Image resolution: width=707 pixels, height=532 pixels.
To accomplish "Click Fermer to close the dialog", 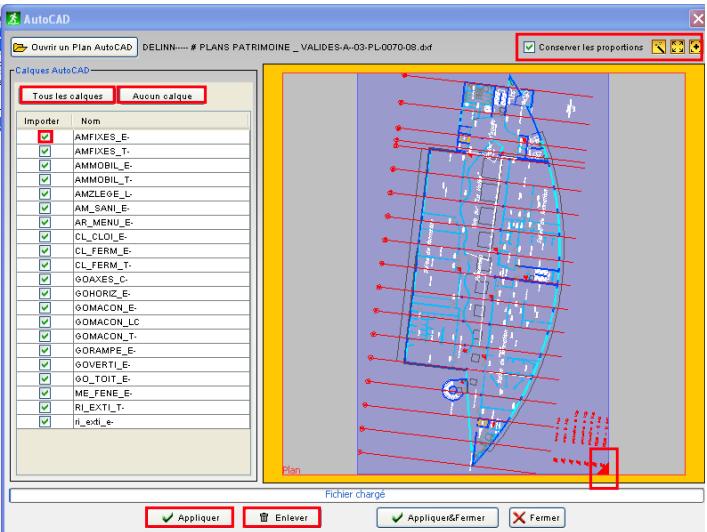I will coord(537,518).
